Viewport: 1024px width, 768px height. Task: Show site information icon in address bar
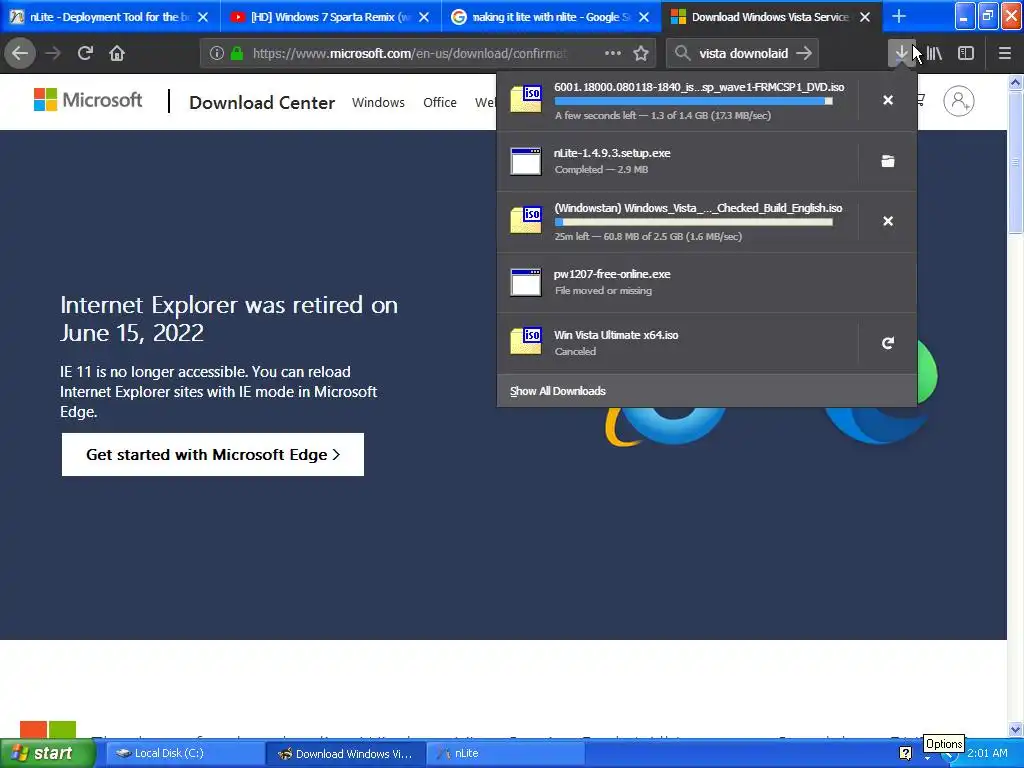(217, 54)
